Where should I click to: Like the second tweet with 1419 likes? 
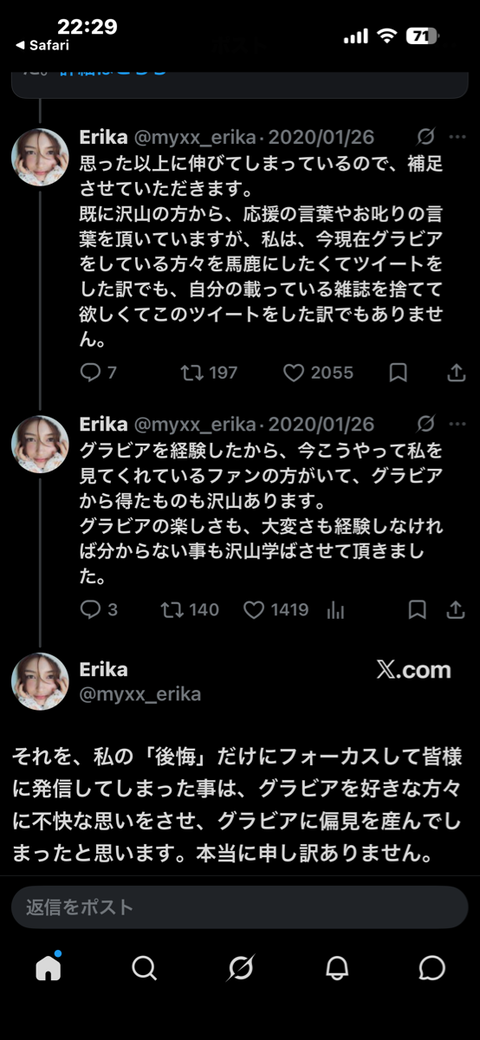coord(254,610)
